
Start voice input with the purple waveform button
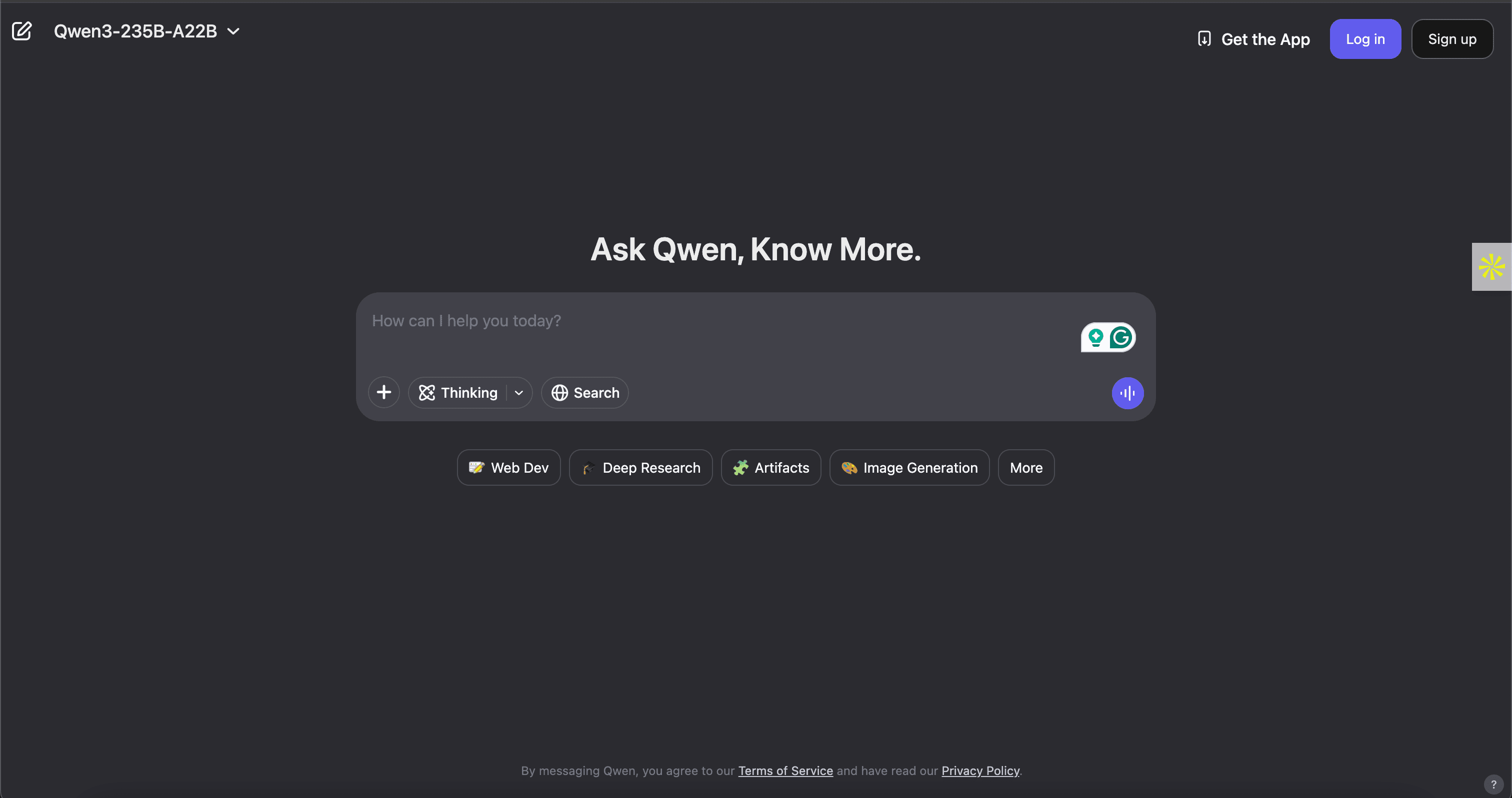click(1127, 393)
